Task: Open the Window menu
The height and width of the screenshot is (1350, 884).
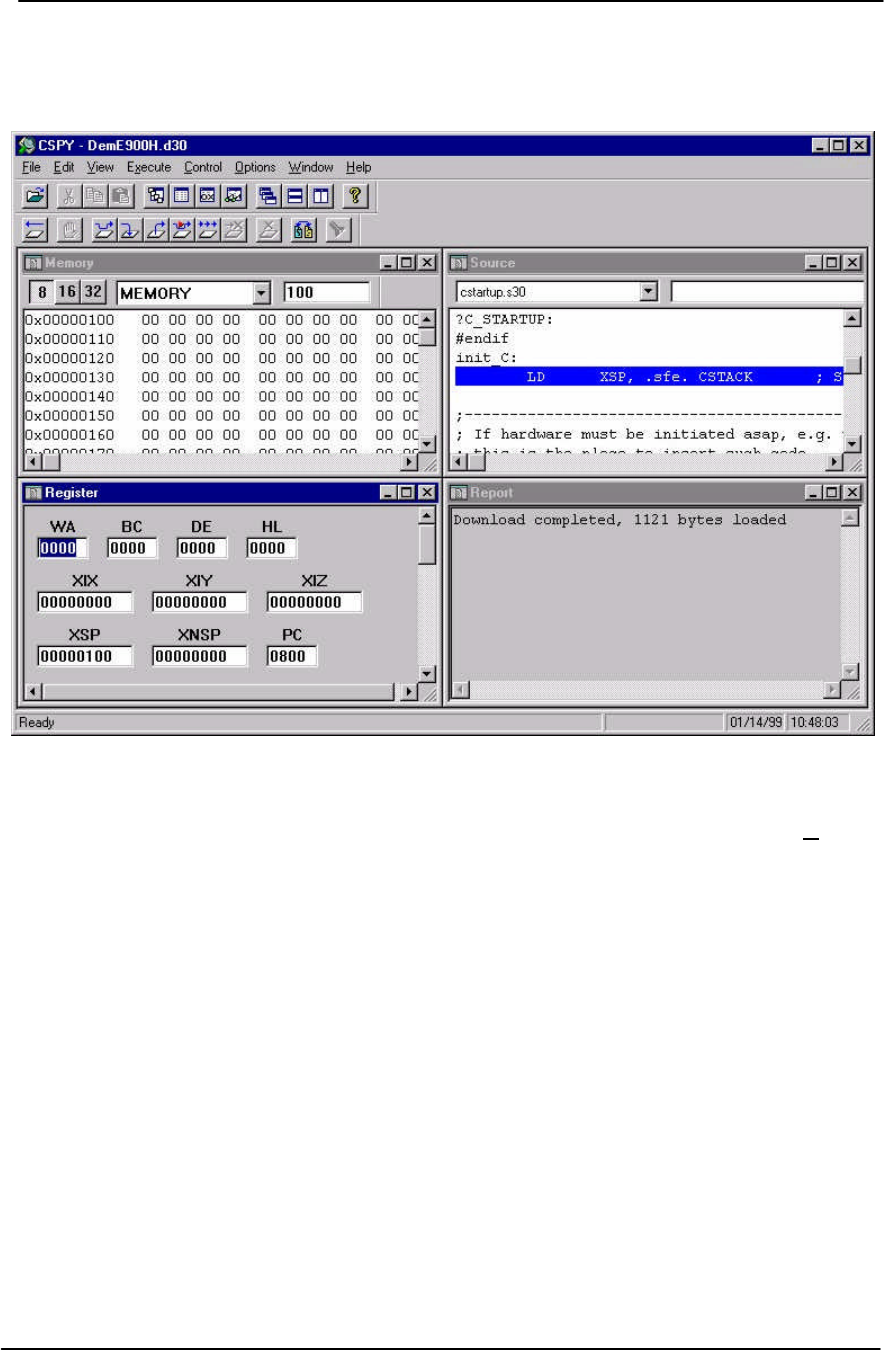Action: click(312, 168)
